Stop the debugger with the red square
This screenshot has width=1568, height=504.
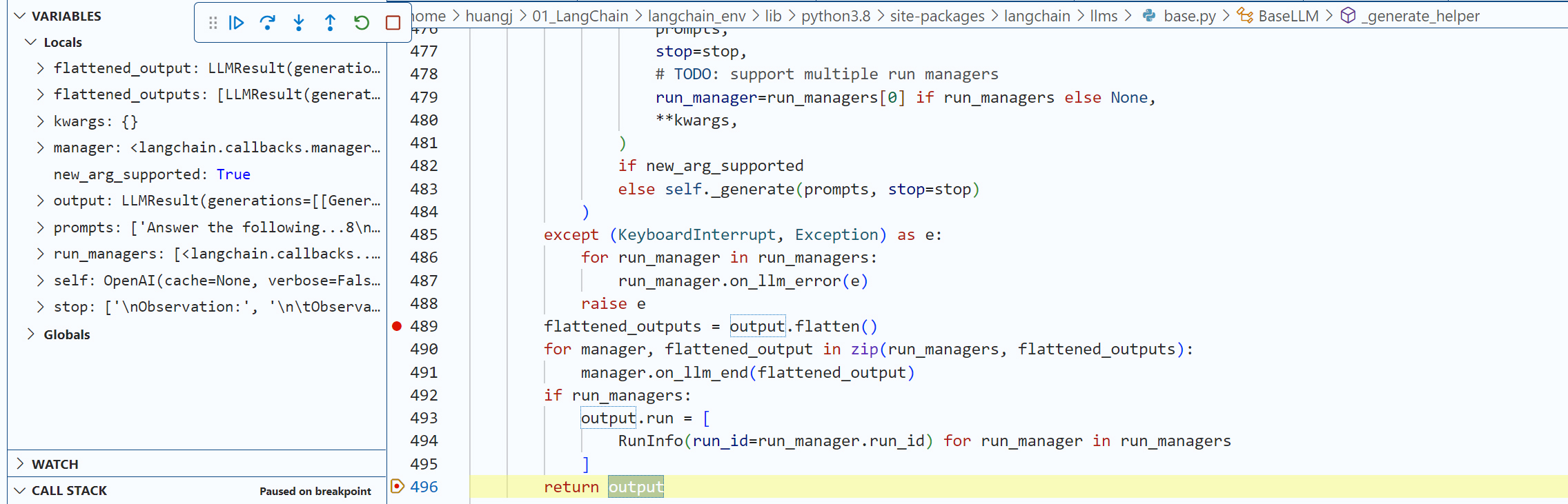[393, 23]
